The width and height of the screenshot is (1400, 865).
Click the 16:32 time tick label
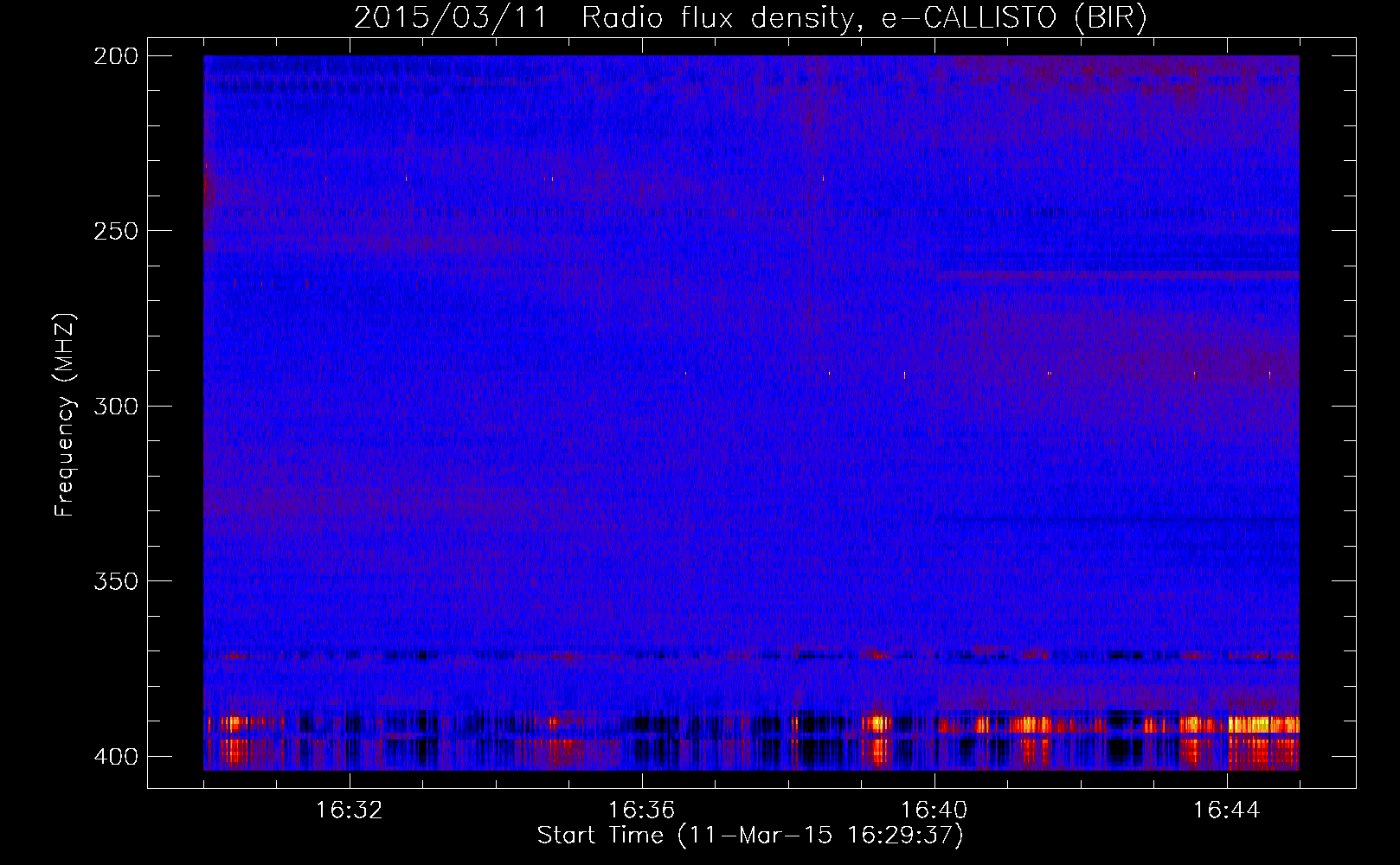[350, 811]
